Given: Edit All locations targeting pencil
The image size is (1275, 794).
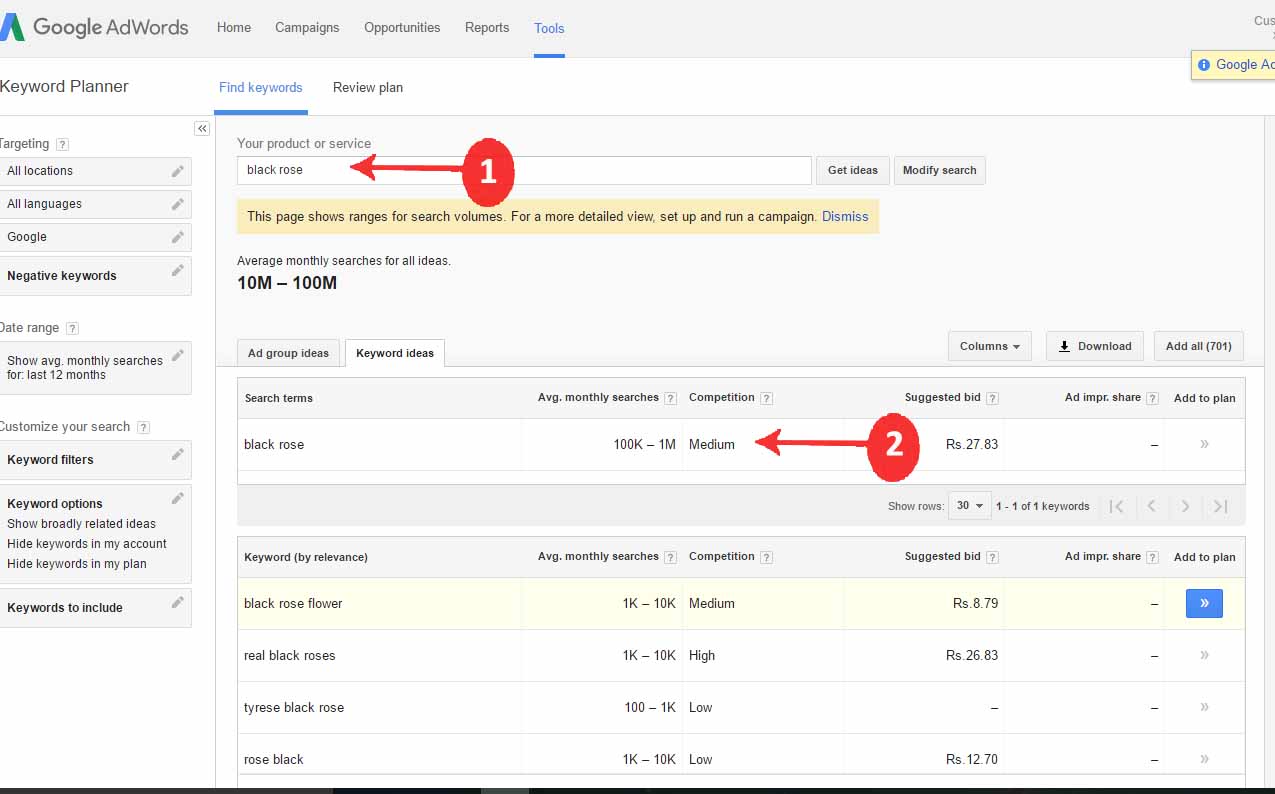Looking at the screenshot, I should 177,171.
